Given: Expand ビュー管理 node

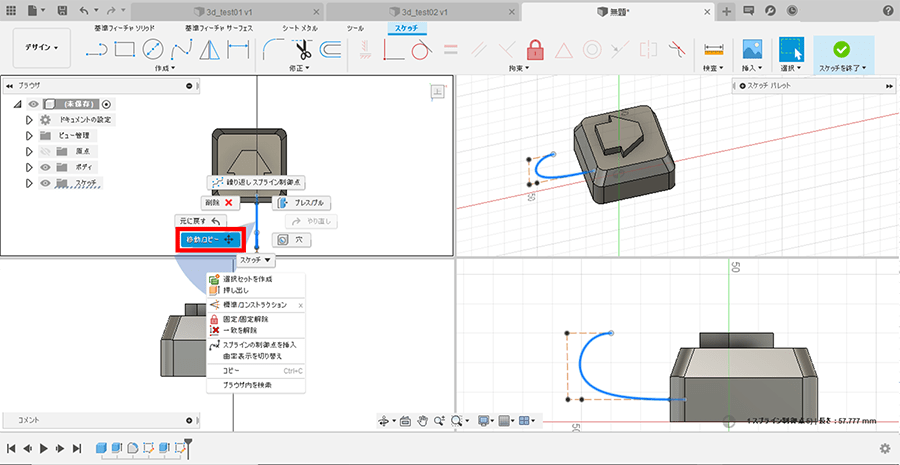Looking at the screenshot, I should pos(29,136).
